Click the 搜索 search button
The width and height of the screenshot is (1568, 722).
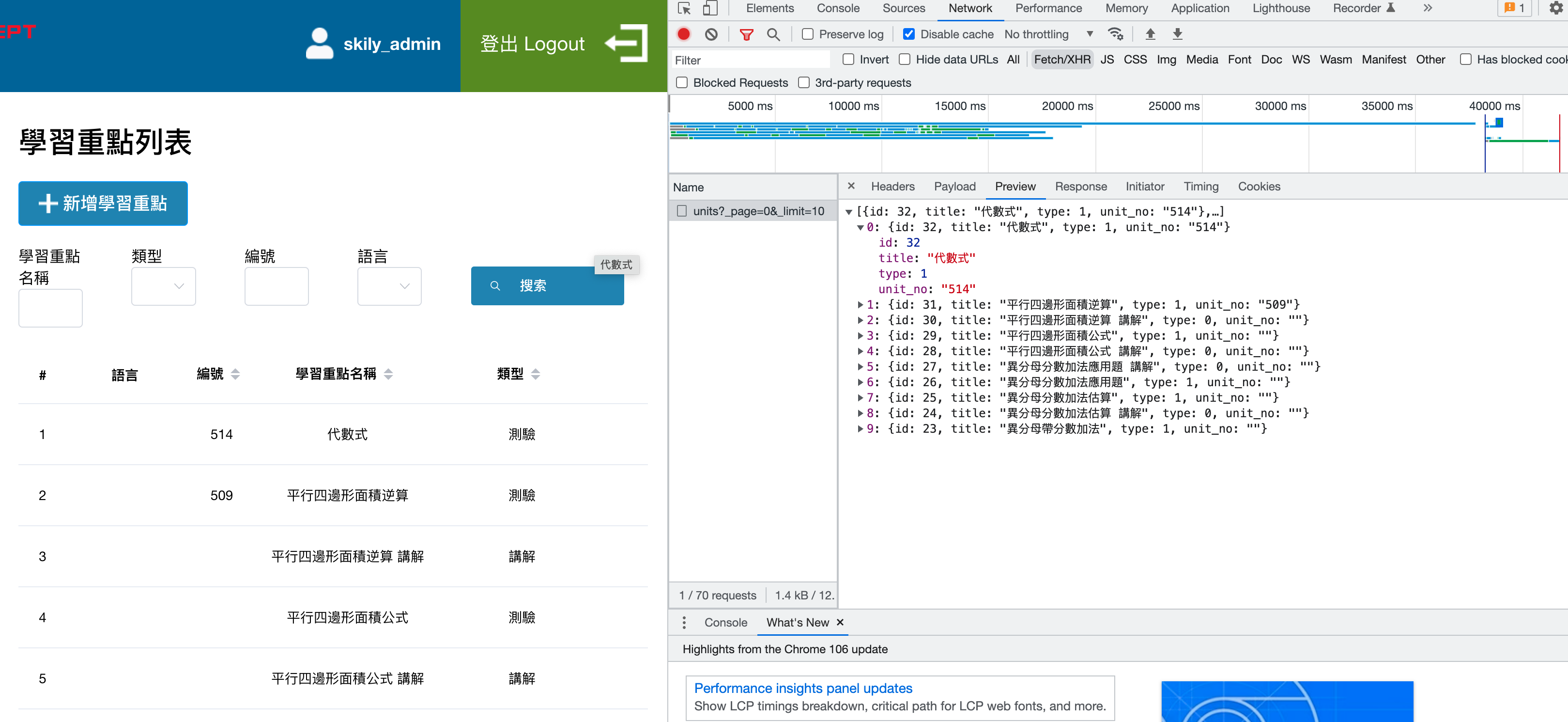click(x=547, y=286)
